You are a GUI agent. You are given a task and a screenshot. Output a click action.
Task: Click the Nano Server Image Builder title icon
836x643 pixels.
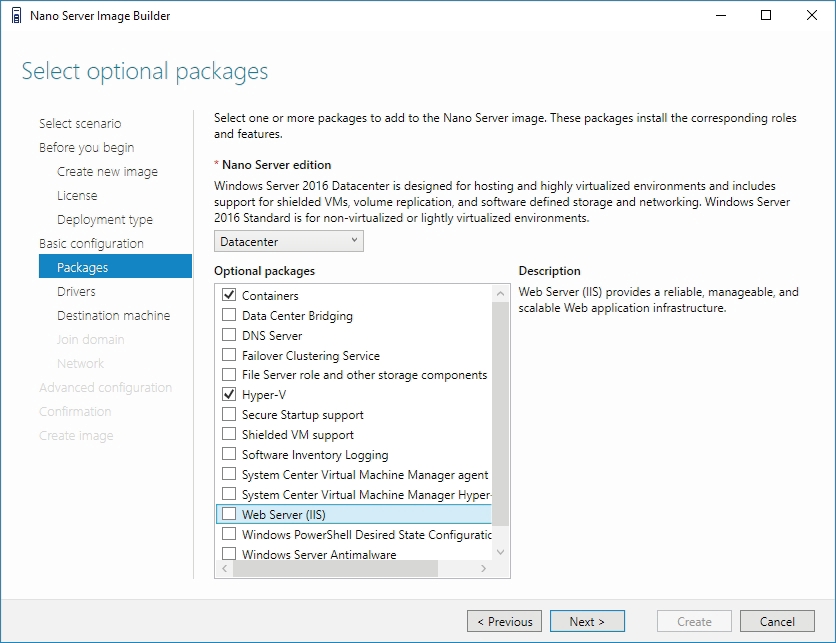(x=16, y=16)
